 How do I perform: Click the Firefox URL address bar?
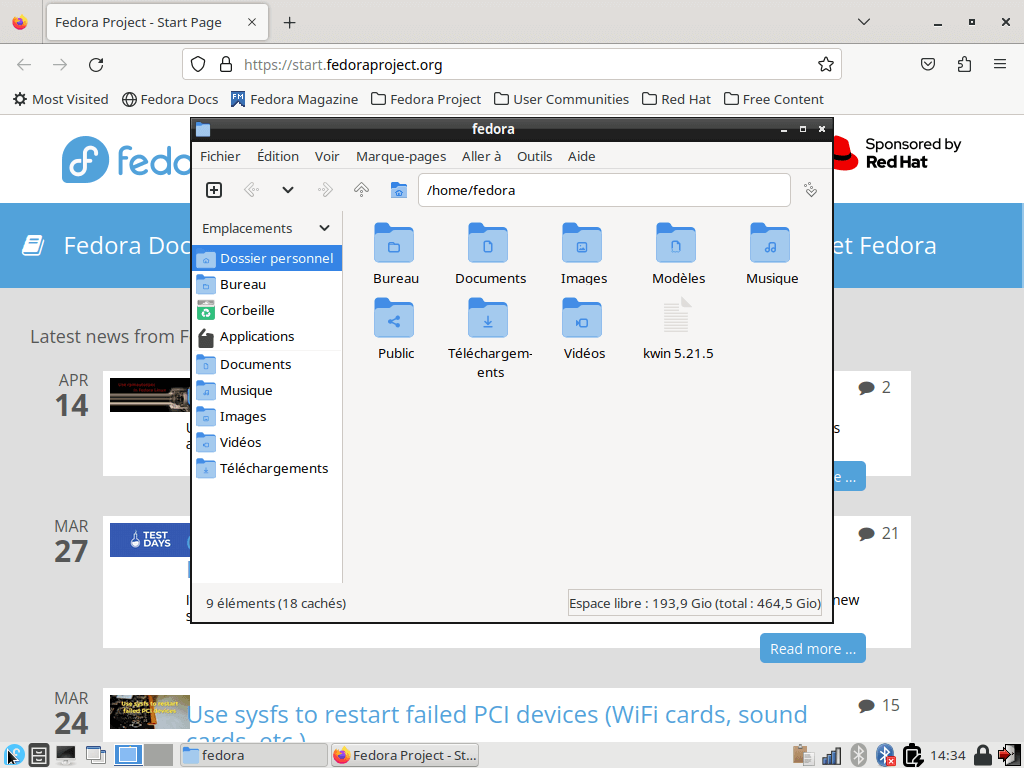tap(512, 64)
